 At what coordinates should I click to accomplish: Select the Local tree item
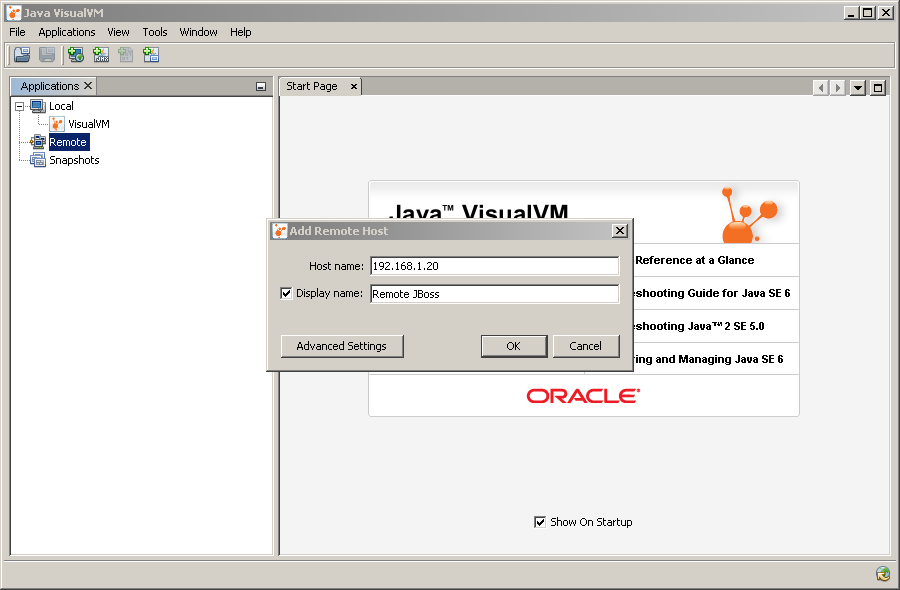click(x=61, y=106)
